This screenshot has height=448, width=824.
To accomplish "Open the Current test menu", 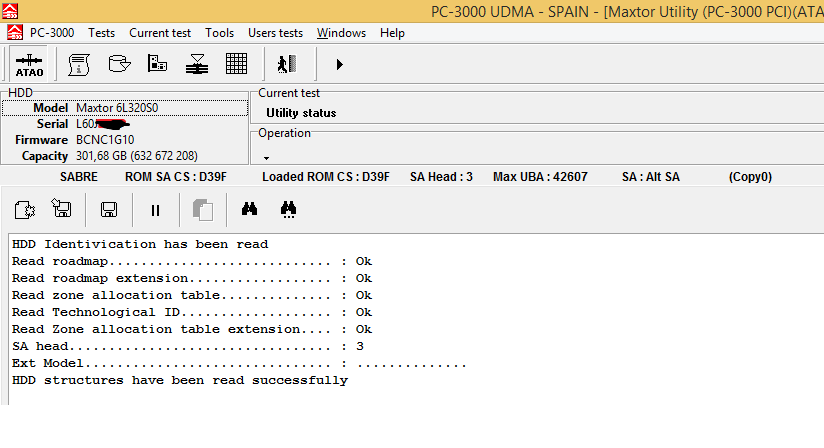I will (160, 33).
